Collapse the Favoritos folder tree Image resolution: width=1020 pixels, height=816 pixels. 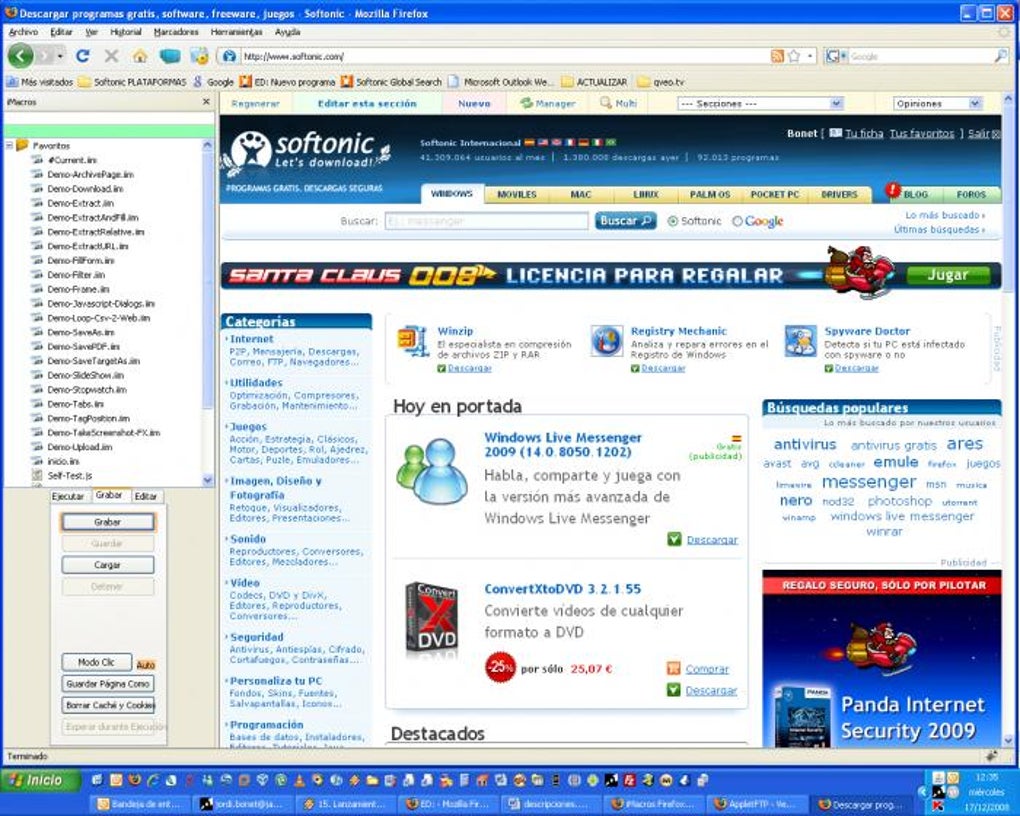click(9, 146)
